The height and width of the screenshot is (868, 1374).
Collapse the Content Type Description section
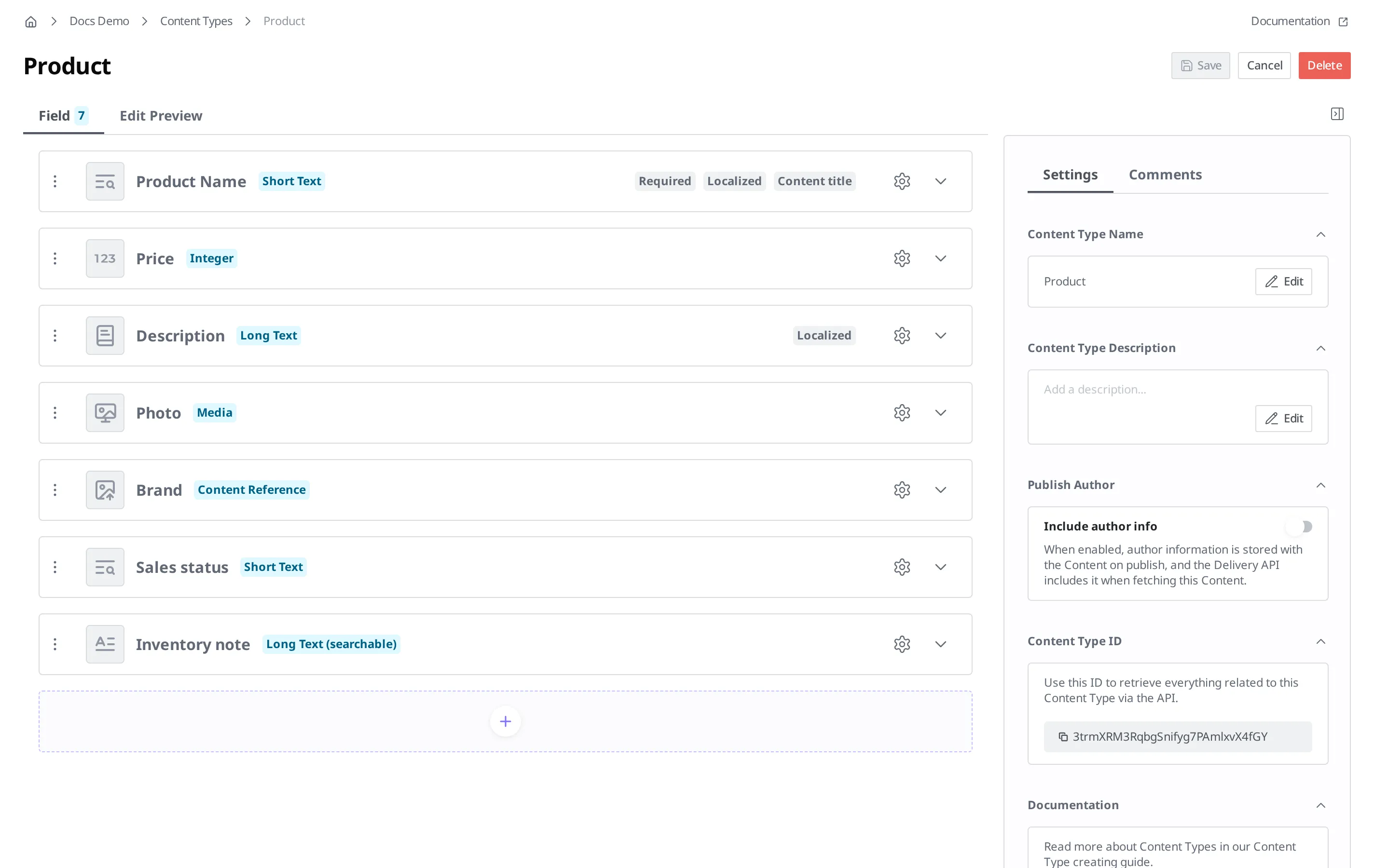[1321, 349]
